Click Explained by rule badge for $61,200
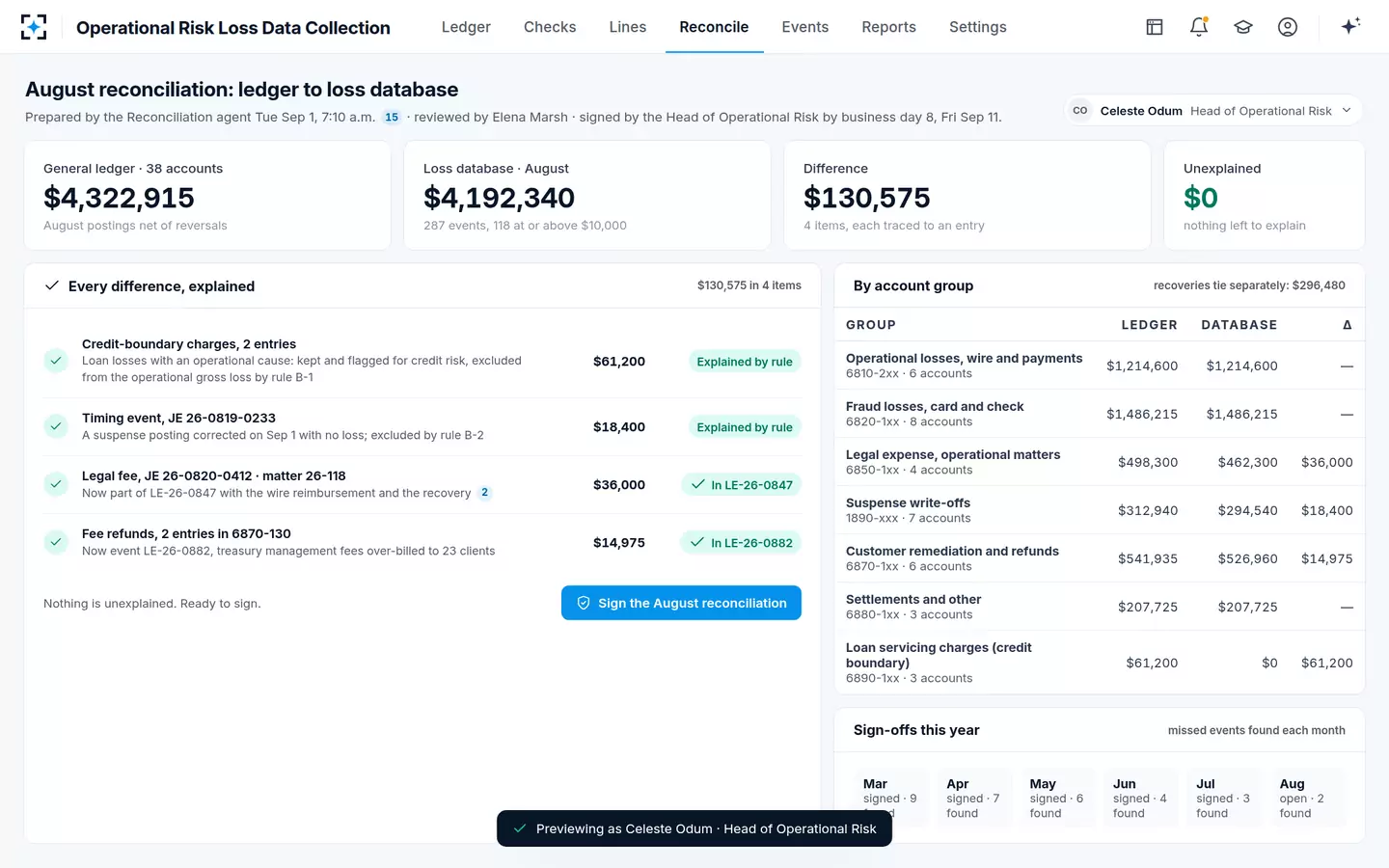Image resolution: width=1389 pixels, height=868 pixels. (745, 362)
